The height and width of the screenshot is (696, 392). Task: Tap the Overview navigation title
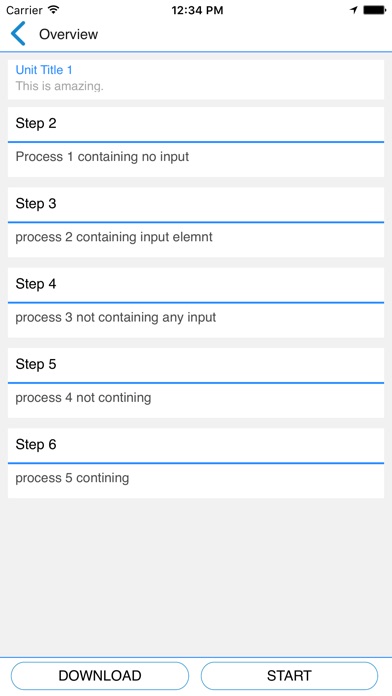[68, 34]
